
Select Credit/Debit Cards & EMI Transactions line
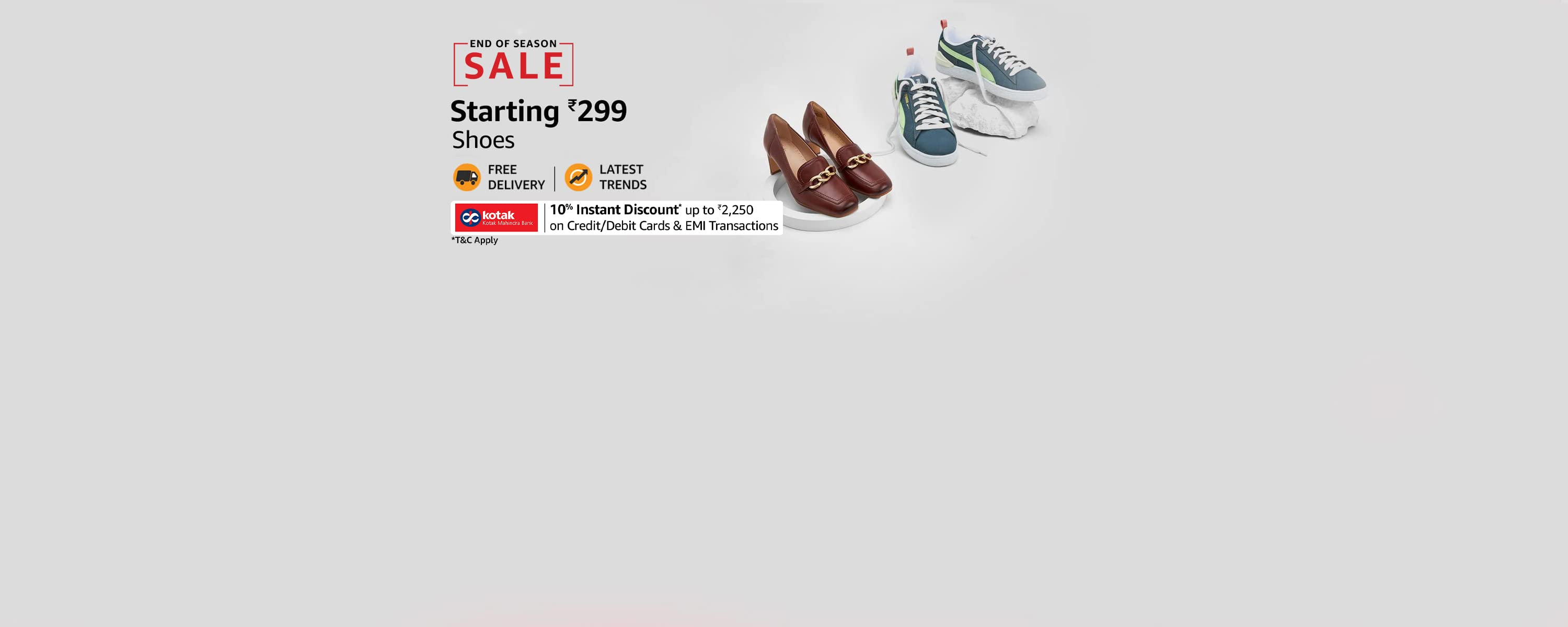(x=664, y=226)
